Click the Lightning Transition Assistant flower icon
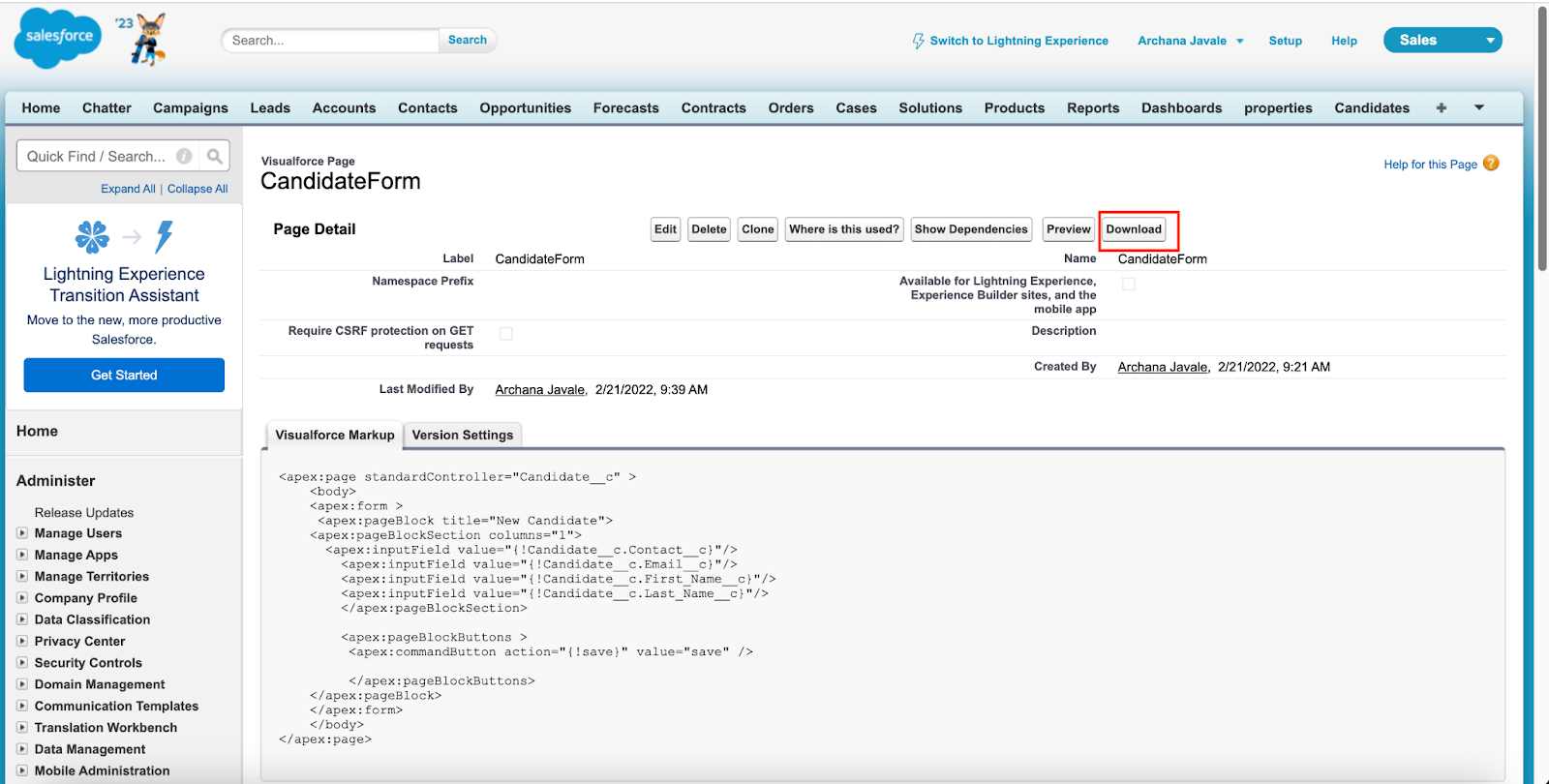The image size is (1549, 784). (x=92, y=236)
